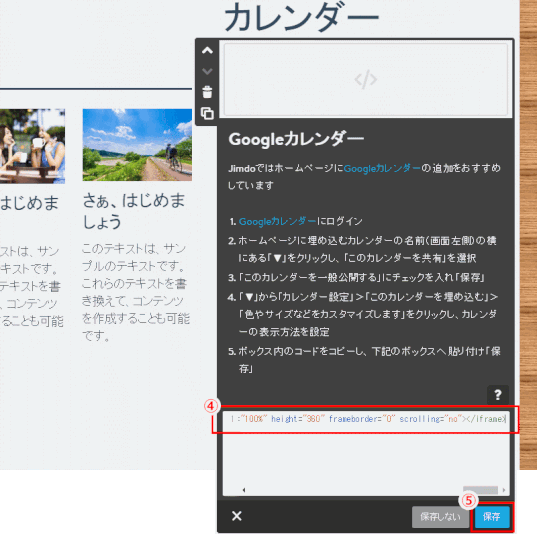The image size is (537, 534).
Task: Select the women drinking coffee photo
Action: 32,146
